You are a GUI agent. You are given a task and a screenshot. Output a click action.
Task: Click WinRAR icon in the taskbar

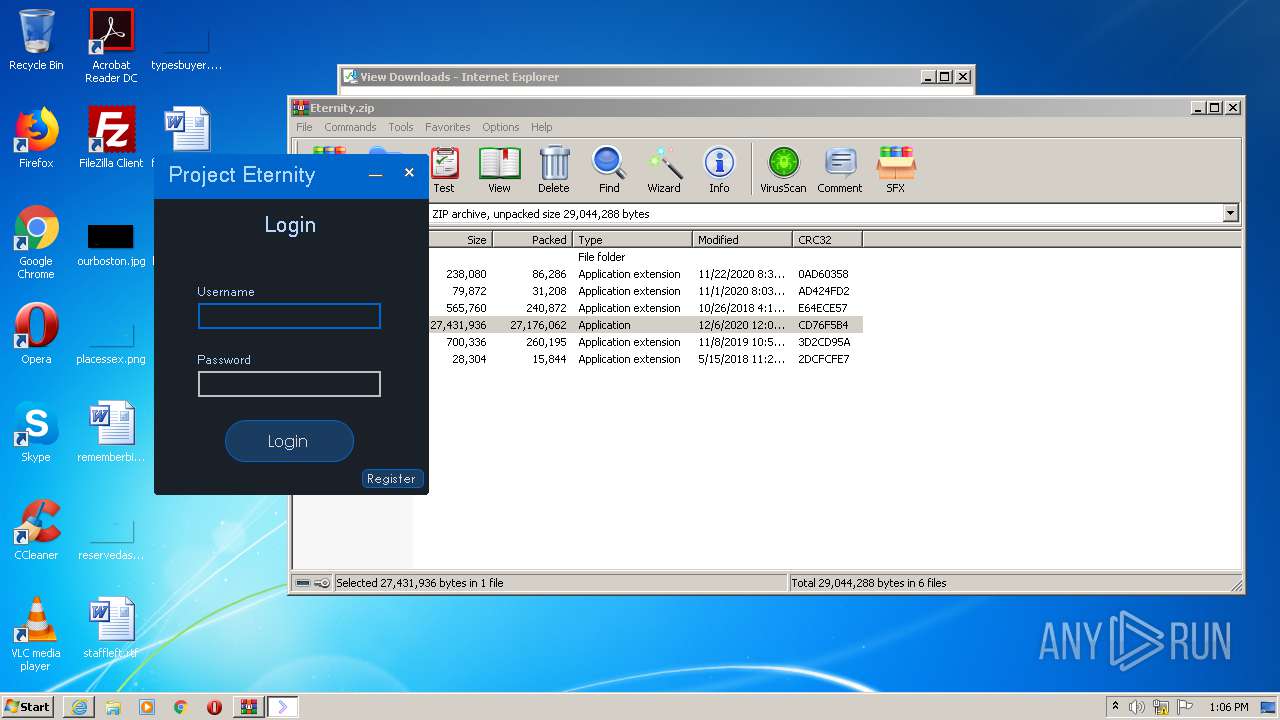point(248,707)
